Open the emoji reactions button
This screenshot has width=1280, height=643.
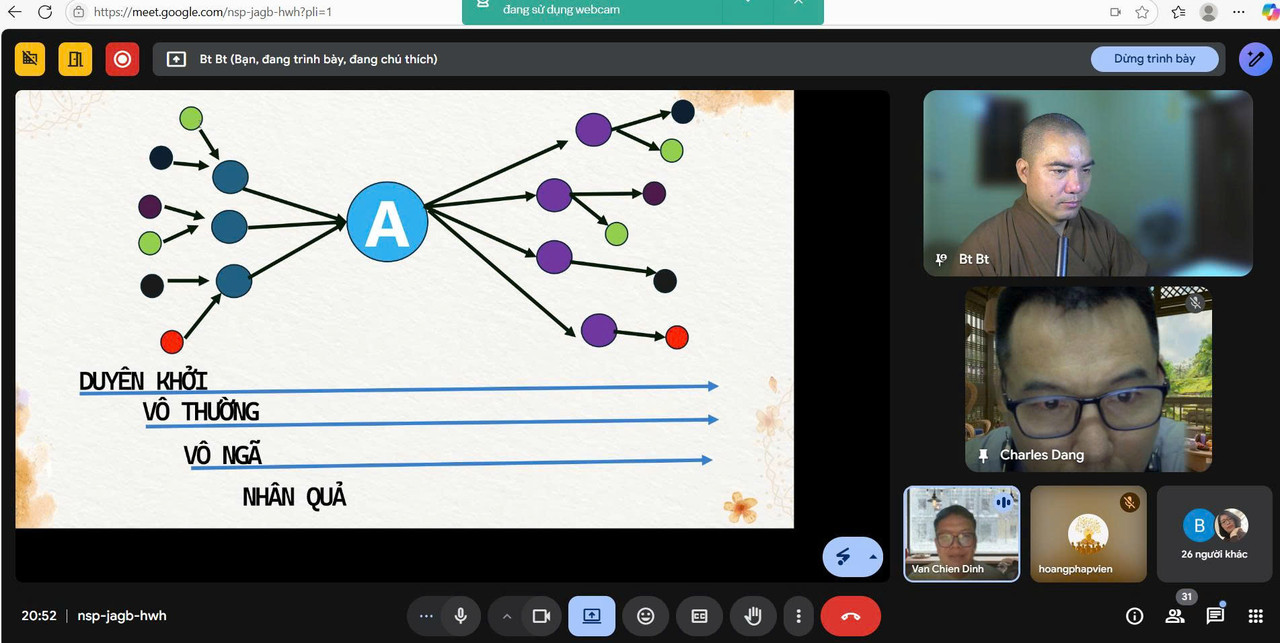coord(646,616)
